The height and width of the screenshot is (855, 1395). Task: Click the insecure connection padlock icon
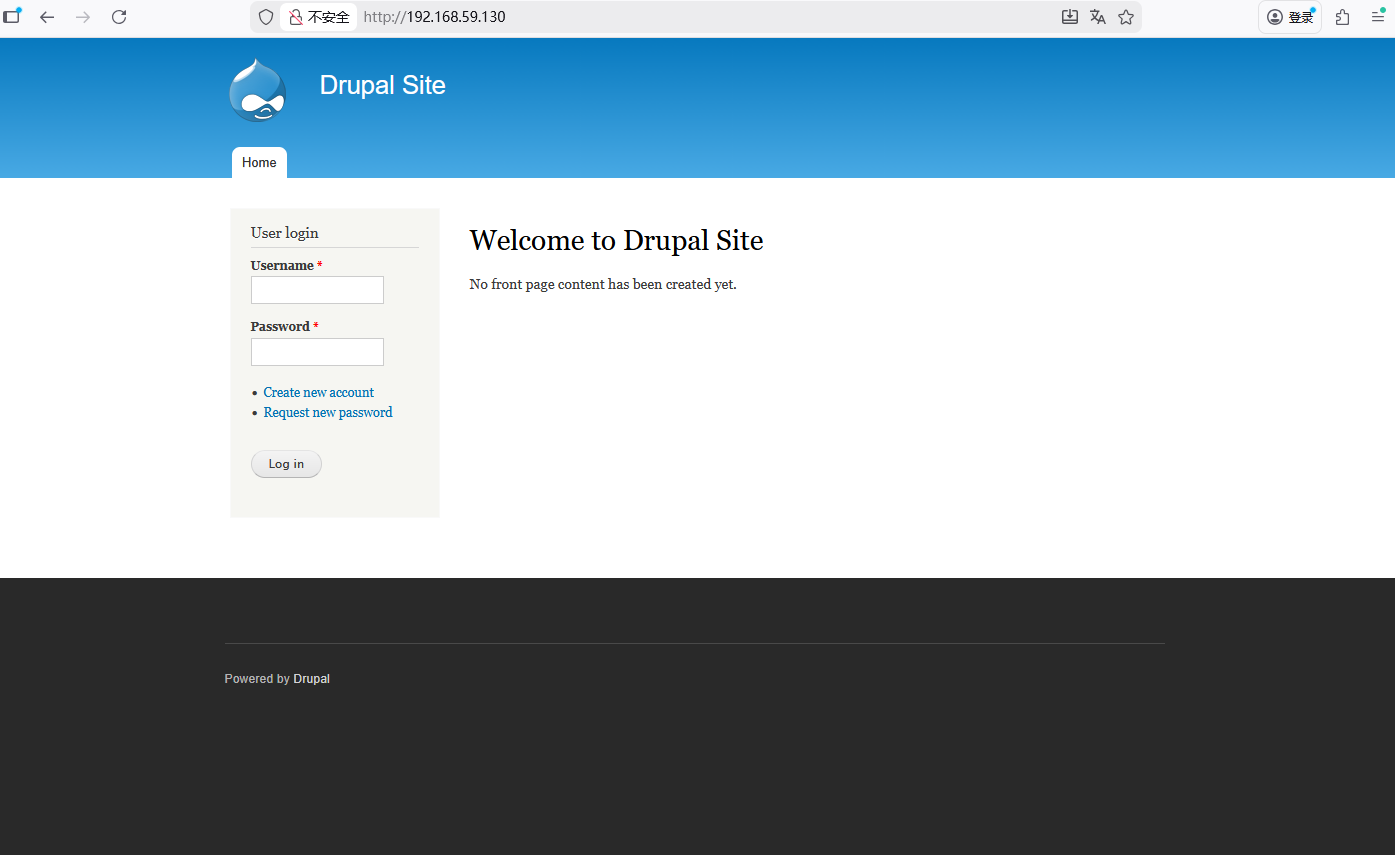coord(296,17)
